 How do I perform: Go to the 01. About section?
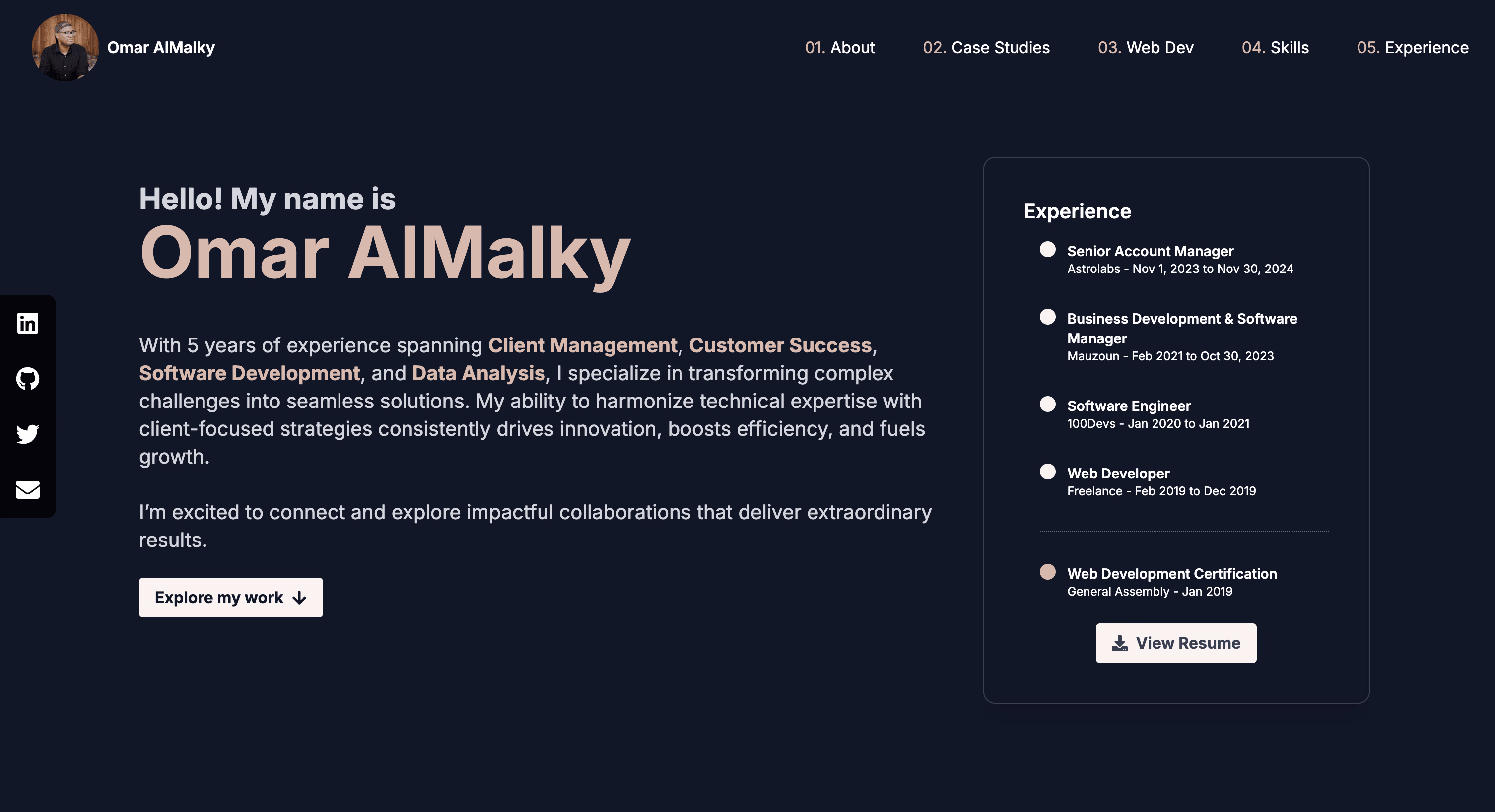(x=839, y=48)
